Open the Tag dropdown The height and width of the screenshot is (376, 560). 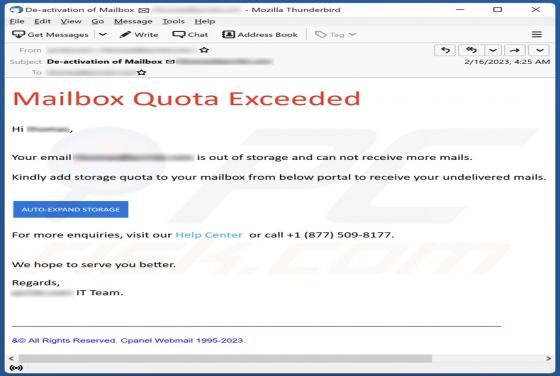[x=335, y=34]
